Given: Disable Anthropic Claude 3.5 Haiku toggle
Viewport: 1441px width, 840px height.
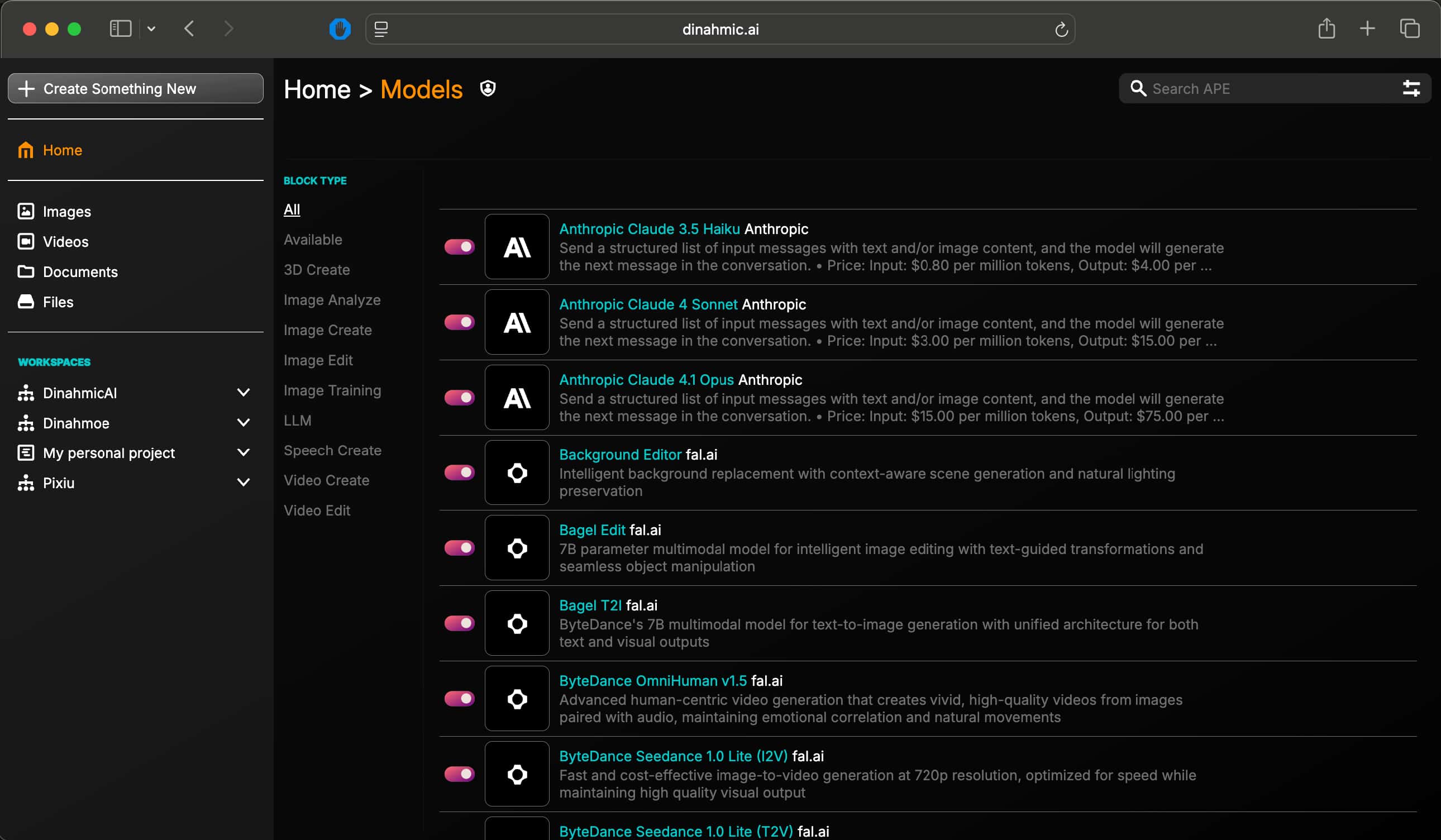Looking at the screenshot, I should [459, 247].
